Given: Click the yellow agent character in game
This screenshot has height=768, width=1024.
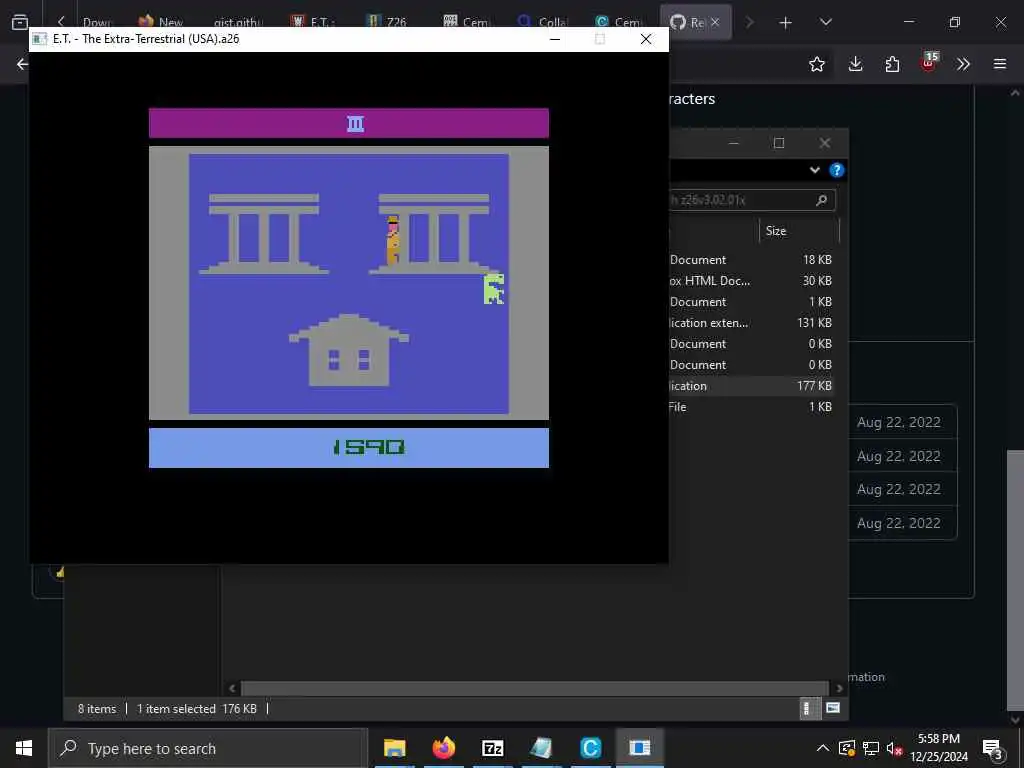Looking at the screenshot, I should (392, 240).
